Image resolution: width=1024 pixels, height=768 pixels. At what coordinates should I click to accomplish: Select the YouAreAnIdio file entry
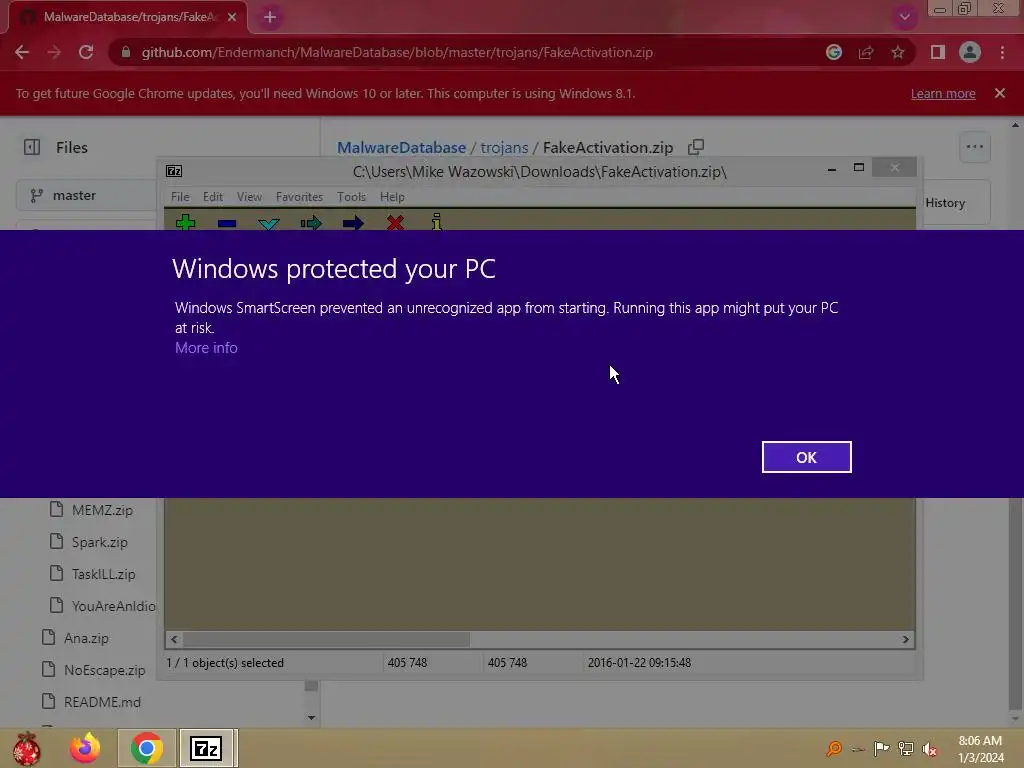(114, 606)
